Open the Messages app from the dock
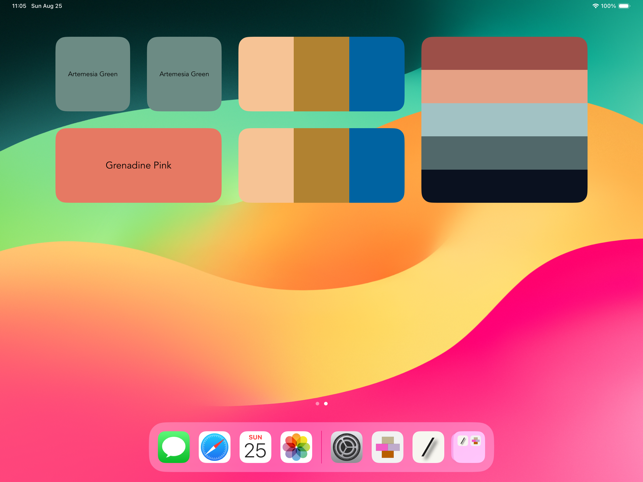The height and width of the screenshot is (482, 643). pyautogui.click(x=173, y=447)
